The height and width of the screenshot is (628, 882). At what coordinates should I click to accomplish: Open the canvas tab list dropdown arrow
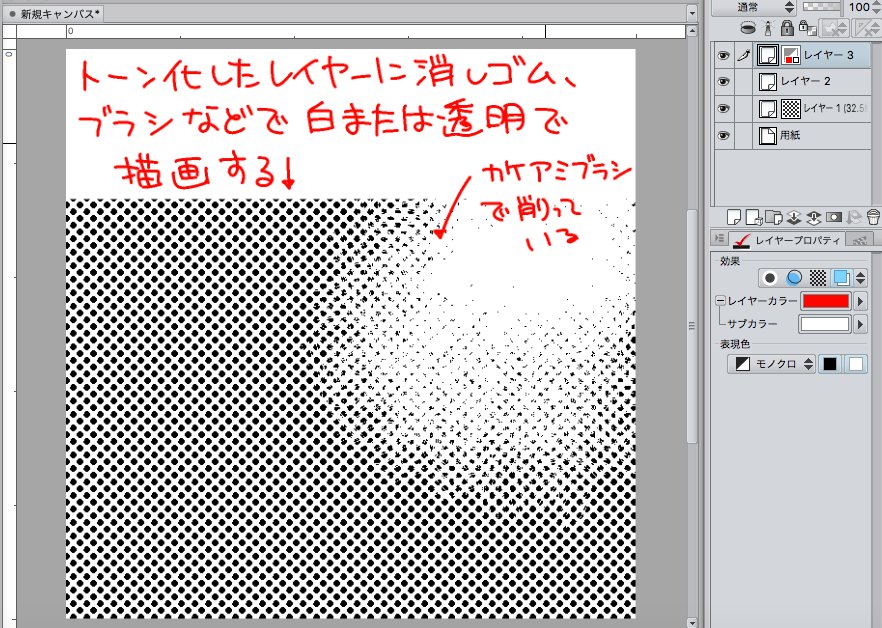[x=692, y=12]
